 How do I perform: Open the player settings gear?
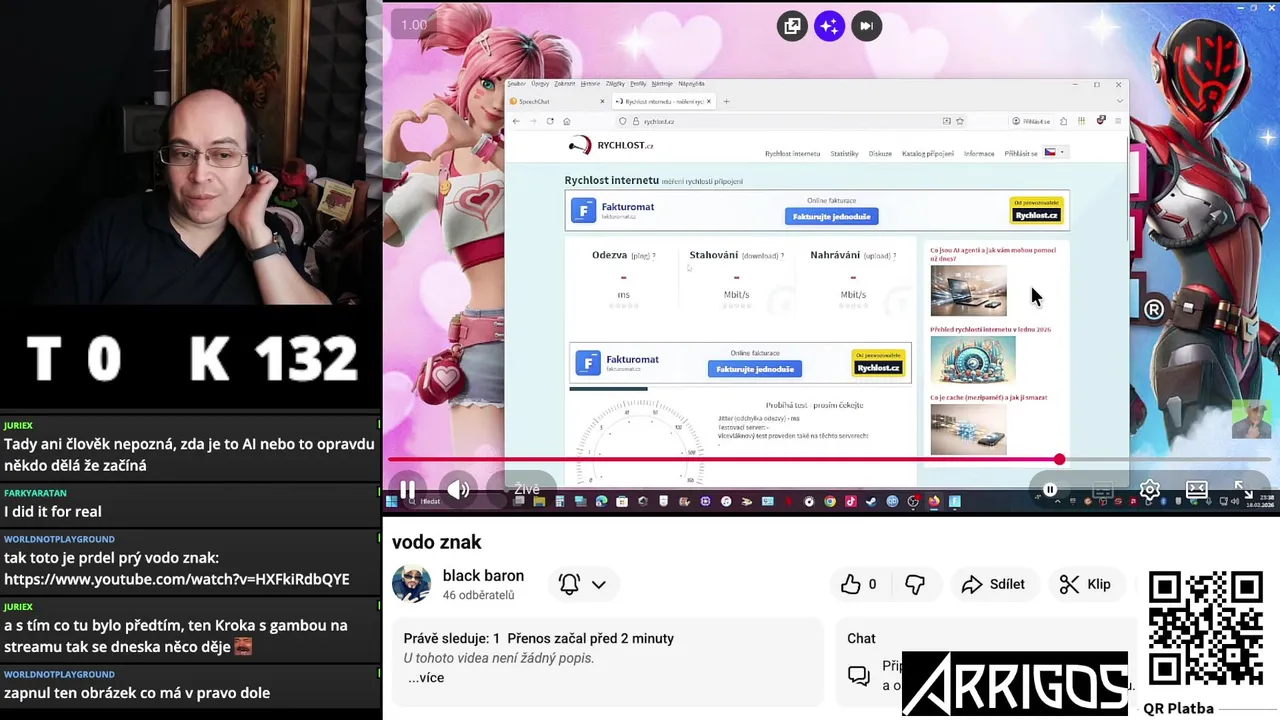1150,490
